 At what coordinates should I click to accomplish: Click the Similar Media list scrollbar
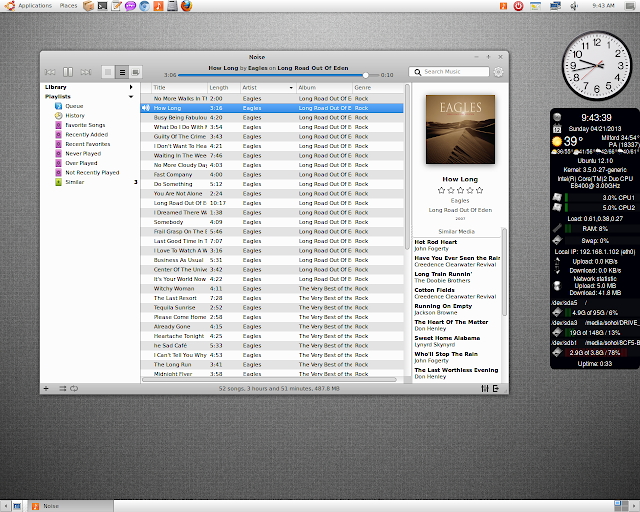504,272
